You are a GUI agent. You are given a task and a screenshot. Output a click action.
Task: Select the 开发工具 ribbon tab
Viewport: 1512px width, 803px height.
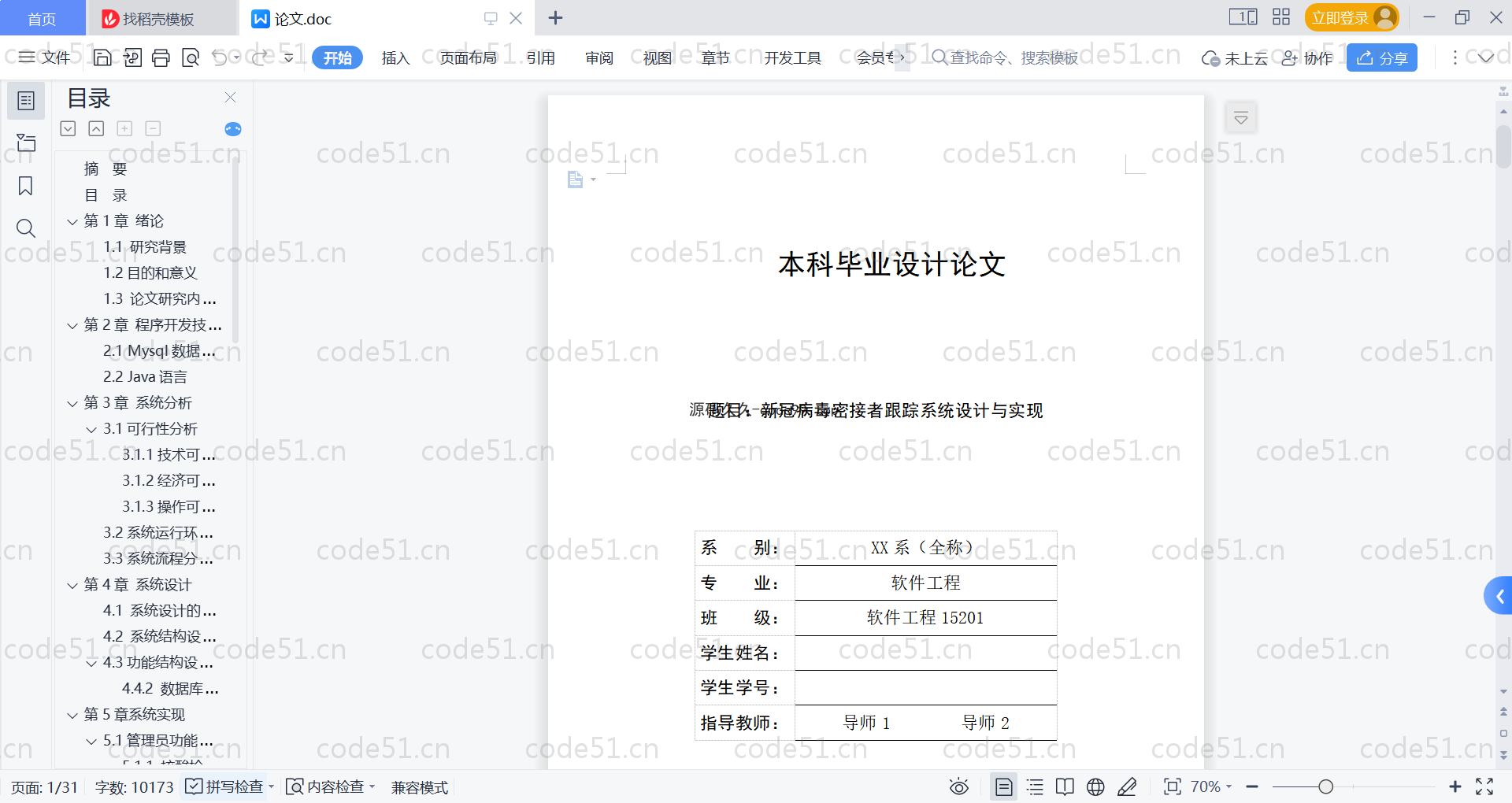coord(792,57)
